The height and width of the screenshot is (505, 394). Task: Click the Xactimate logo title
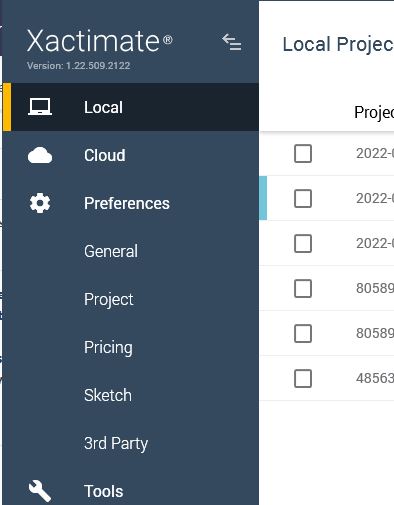coord(99,41)
